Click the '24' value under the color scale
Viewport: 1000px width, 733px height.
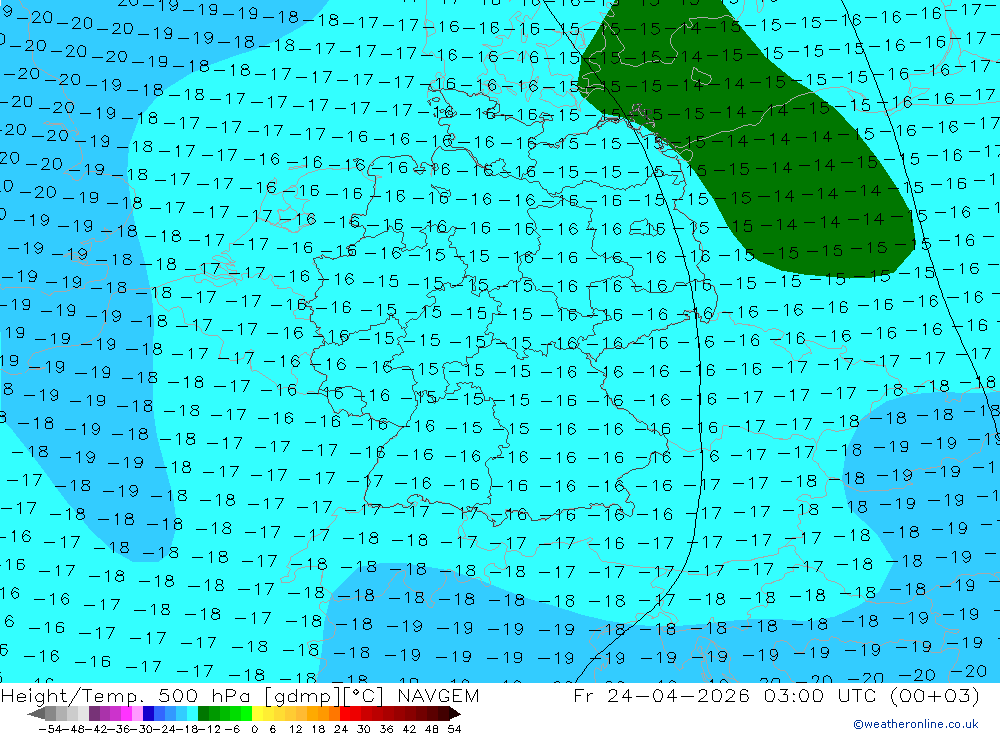point(341,729)
